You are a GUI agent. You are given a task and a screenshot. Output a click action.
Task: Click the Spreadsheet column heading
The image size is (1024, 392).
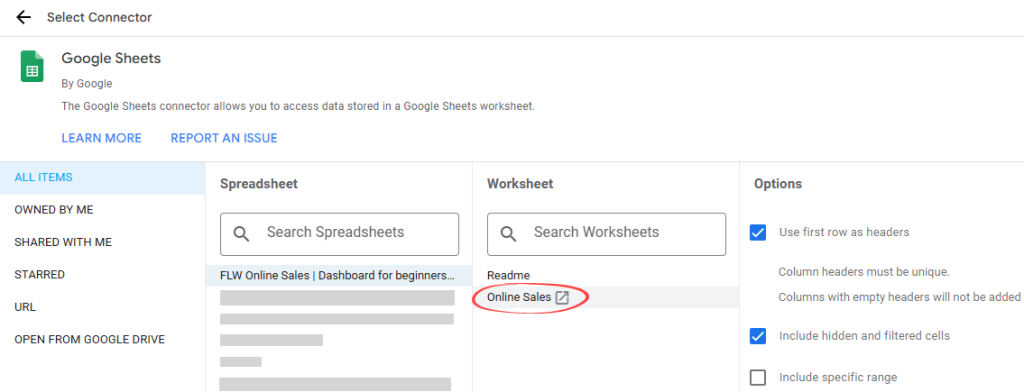259,184
